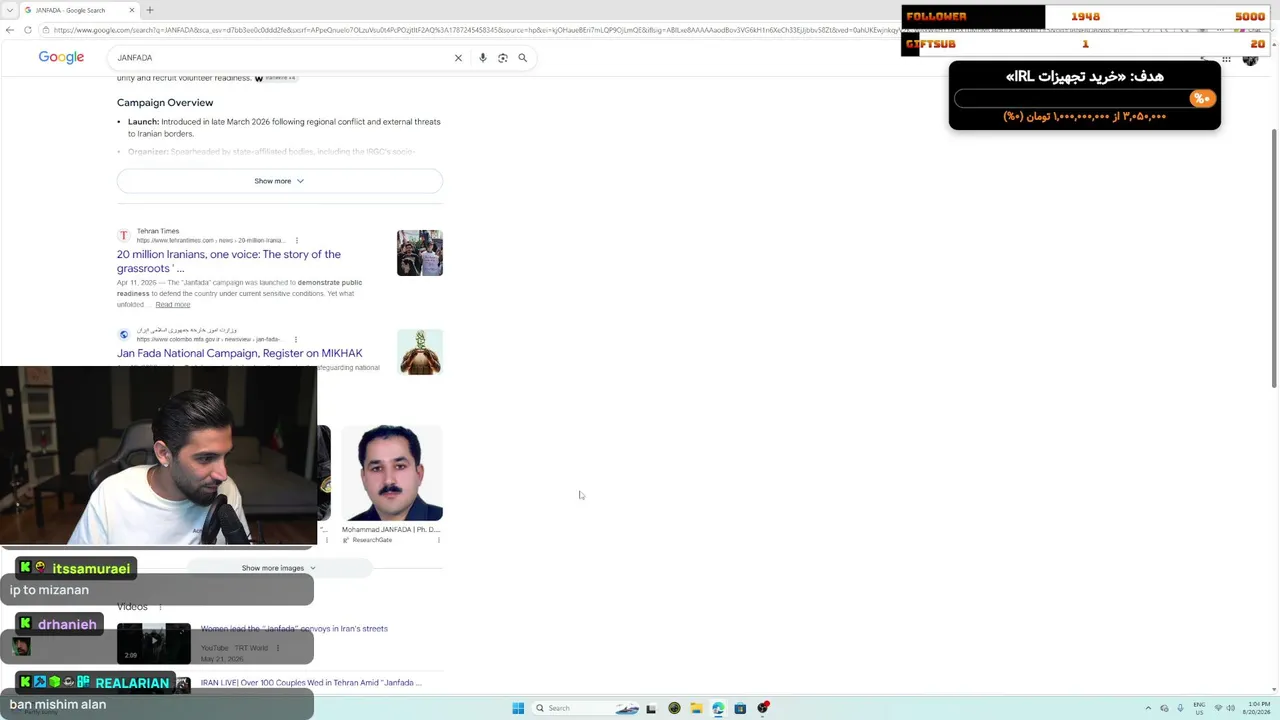1280x720 pixels.
Task: Open options menu for Tehran Times result
Action: [297, 241]
